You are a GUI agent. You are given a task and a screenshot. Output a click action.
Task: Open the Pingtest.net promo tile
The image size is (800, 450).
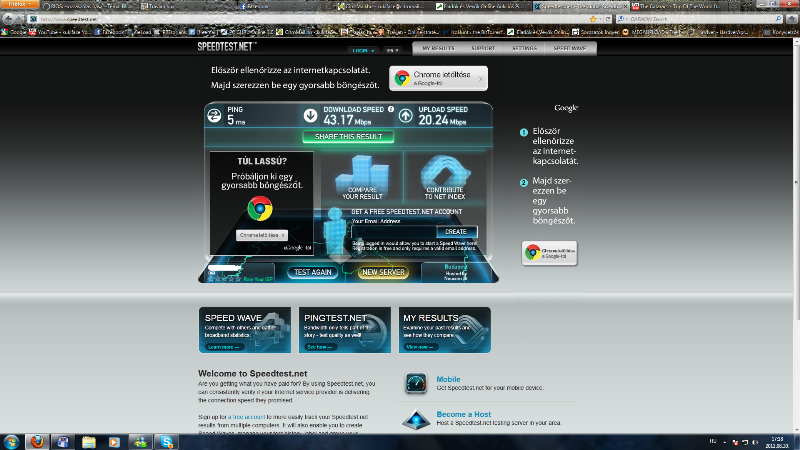coord(345,330)
